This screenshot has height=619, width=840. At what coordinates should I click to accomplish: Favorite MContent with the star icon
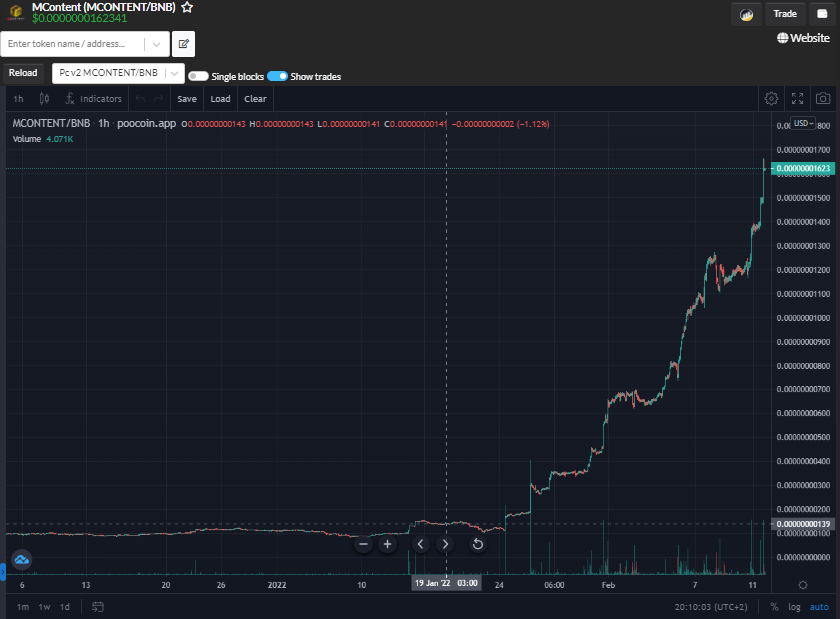tap(187, 8)
